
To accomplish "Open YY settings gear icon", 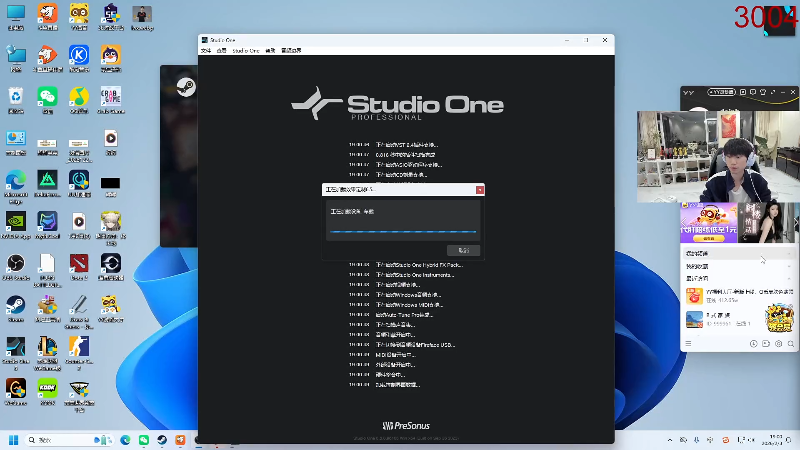I will coord(779,344).
